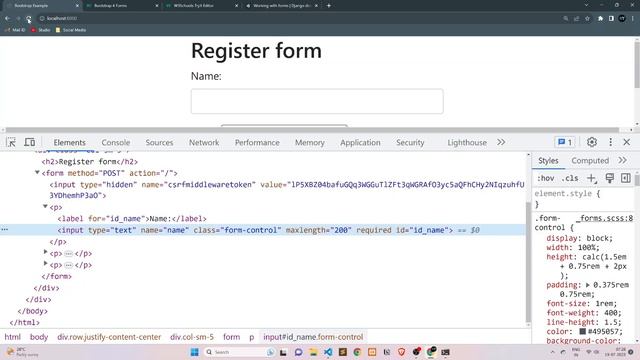Open the browser extensions puzzle icon

coord(600,18)
